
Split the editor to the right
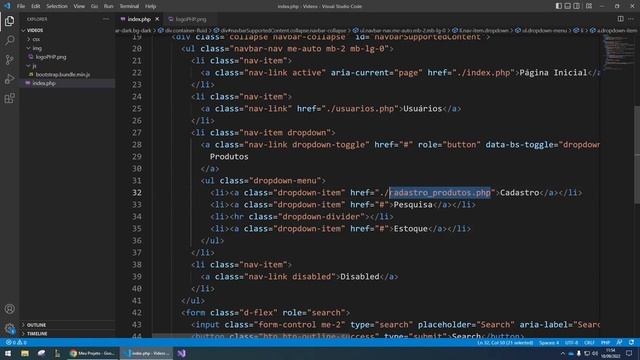pos(620,19)
